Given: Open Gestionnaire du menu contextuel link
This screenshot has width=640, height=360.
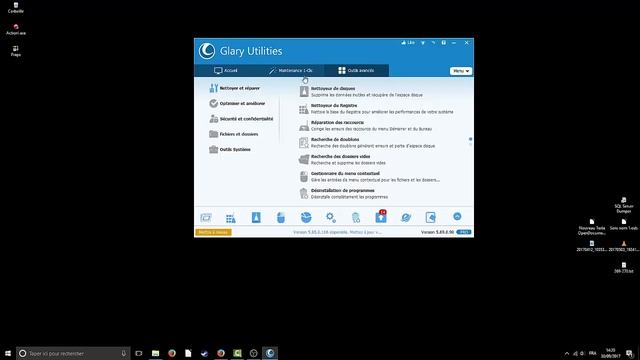Looking at the screenshot, I should [345, 173].
